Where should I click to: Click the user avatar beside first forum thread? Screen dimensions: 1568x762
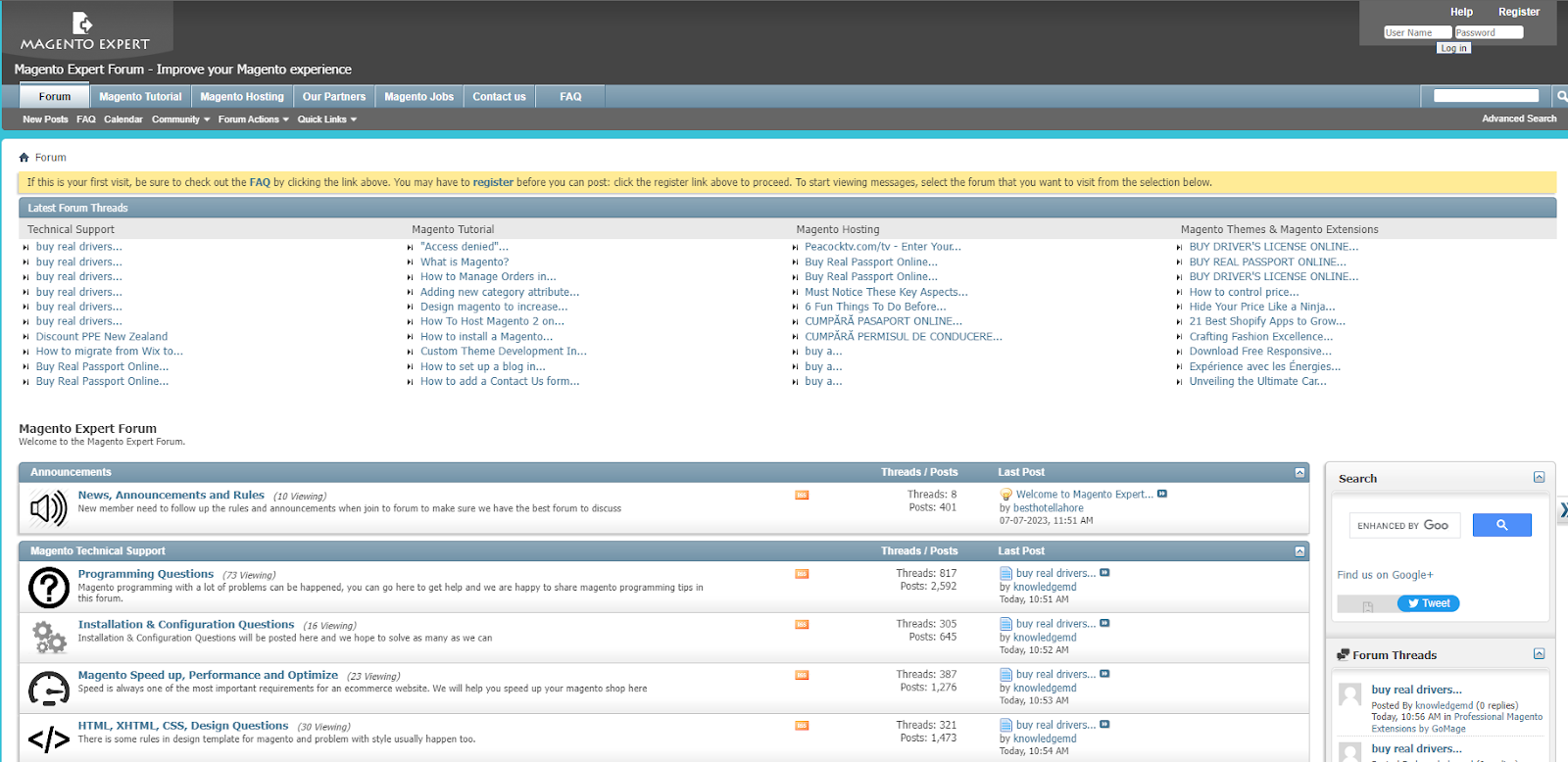click(x=1350, y=695)
